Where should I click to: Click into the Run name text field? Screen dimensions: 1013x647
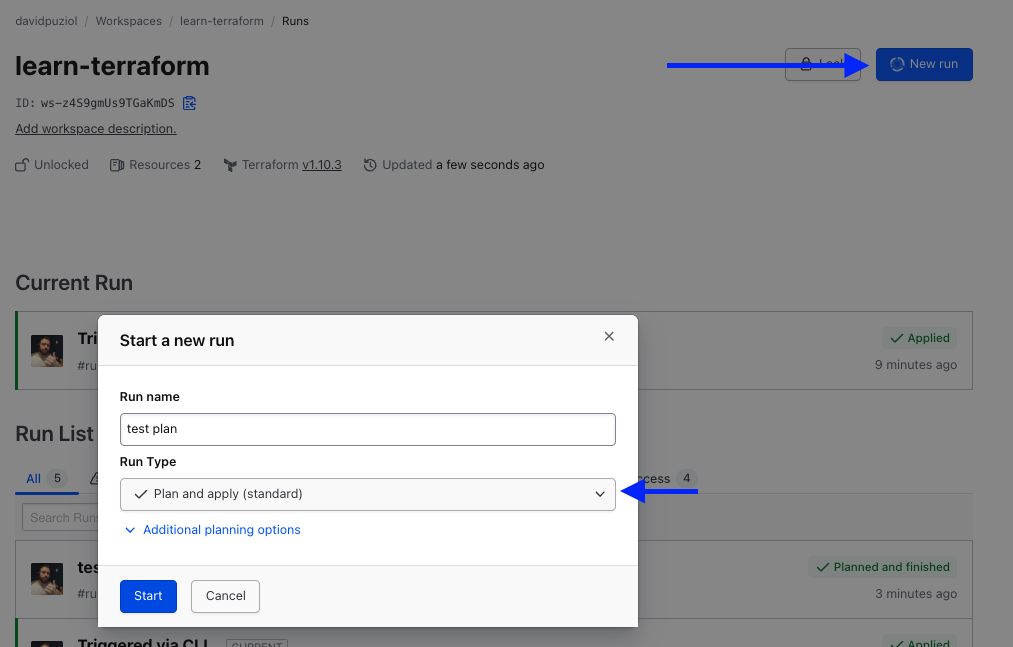coord(367,429)
